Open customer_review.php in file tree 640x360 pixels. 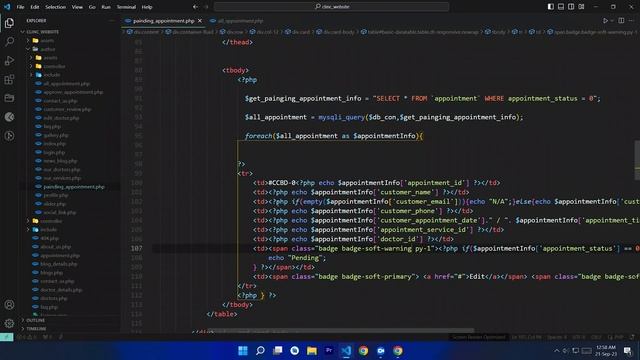click(x=67, y=109)
